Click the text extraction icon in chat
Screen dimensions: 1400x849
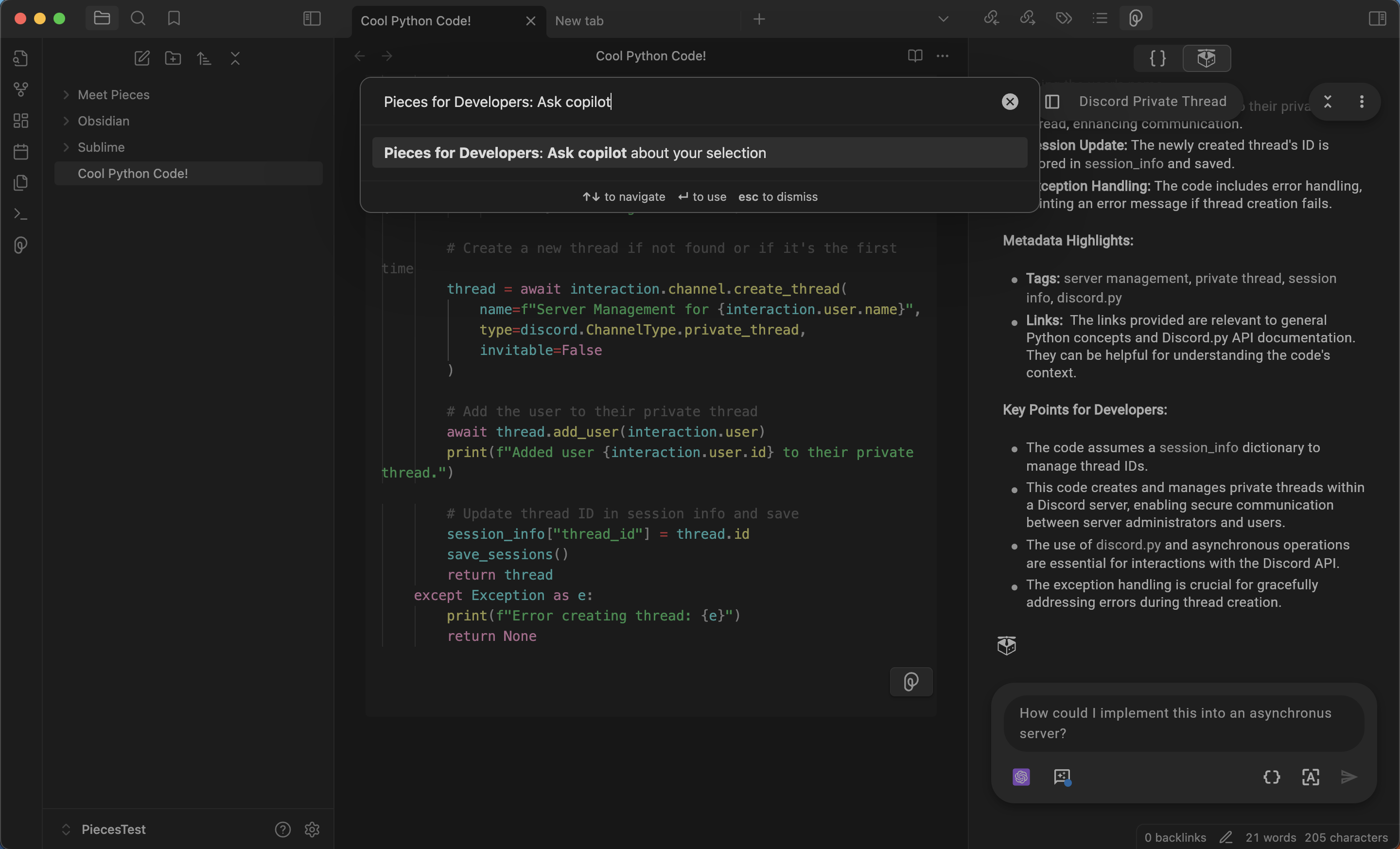tap(1310, 777)
